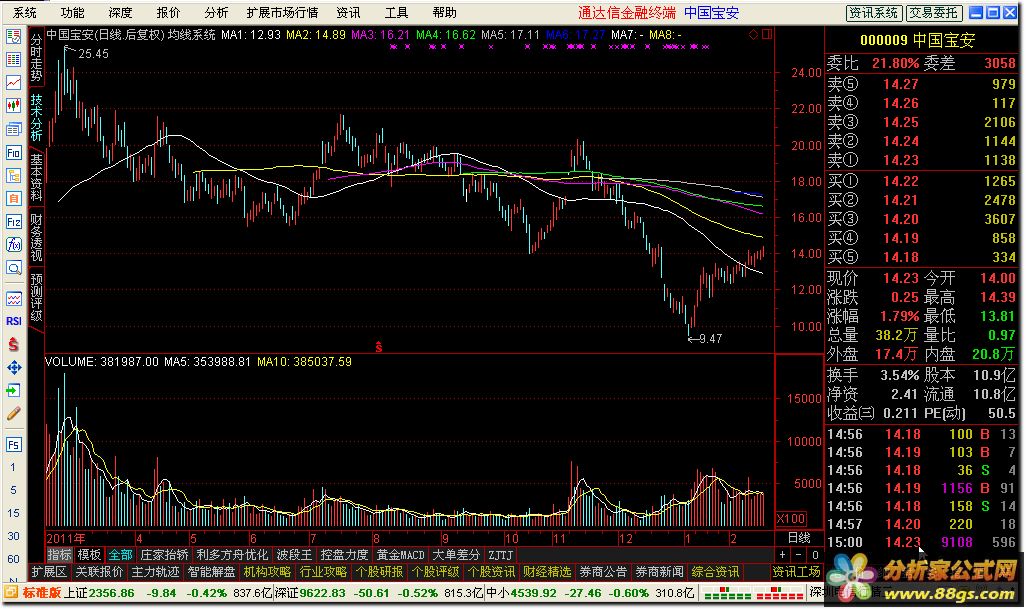
Task: Click the multi-window icon in sidebar
Action: point(14,129)
